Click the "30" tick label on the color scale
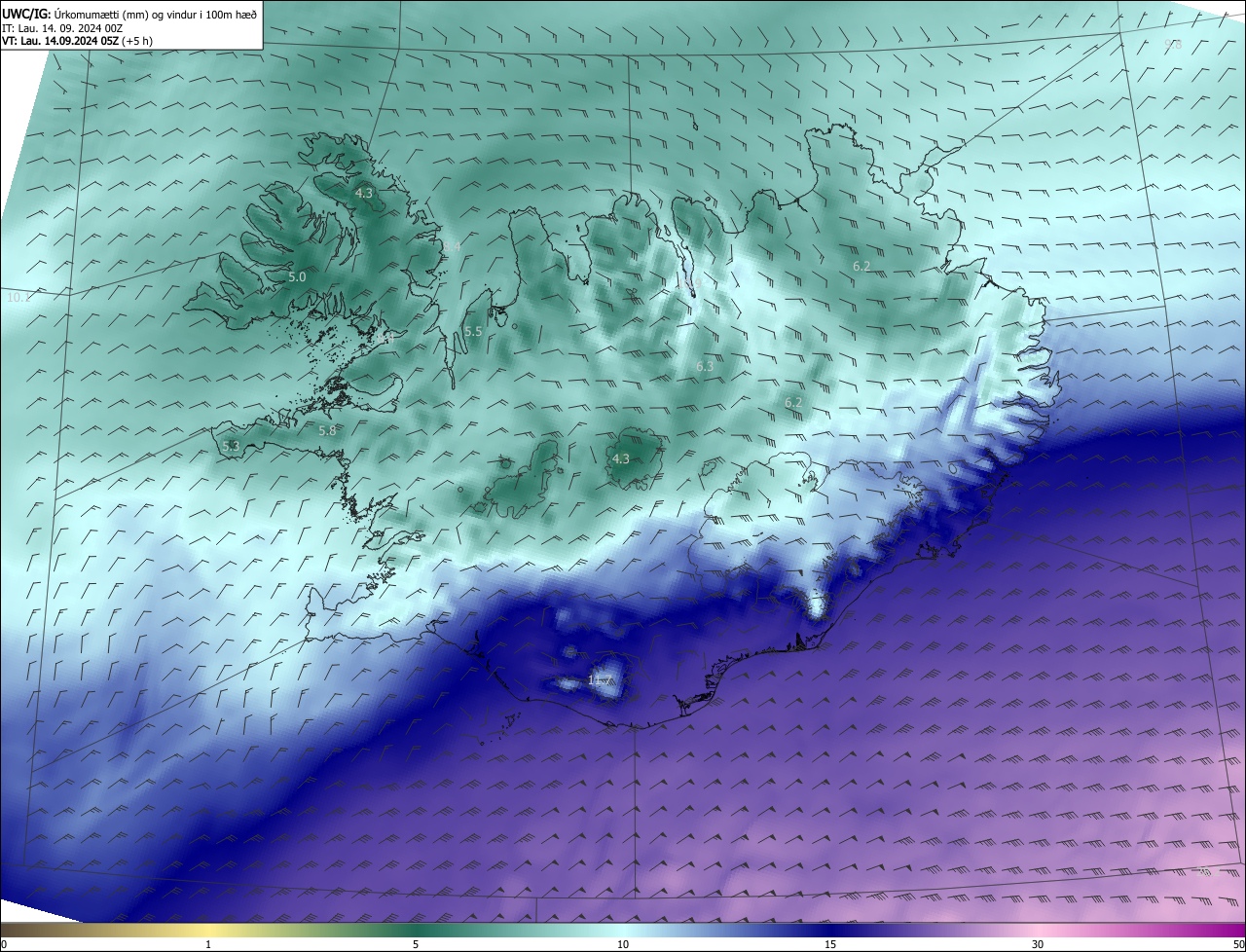This screenshot has width=1246, height=952. tap(1038, 944)
